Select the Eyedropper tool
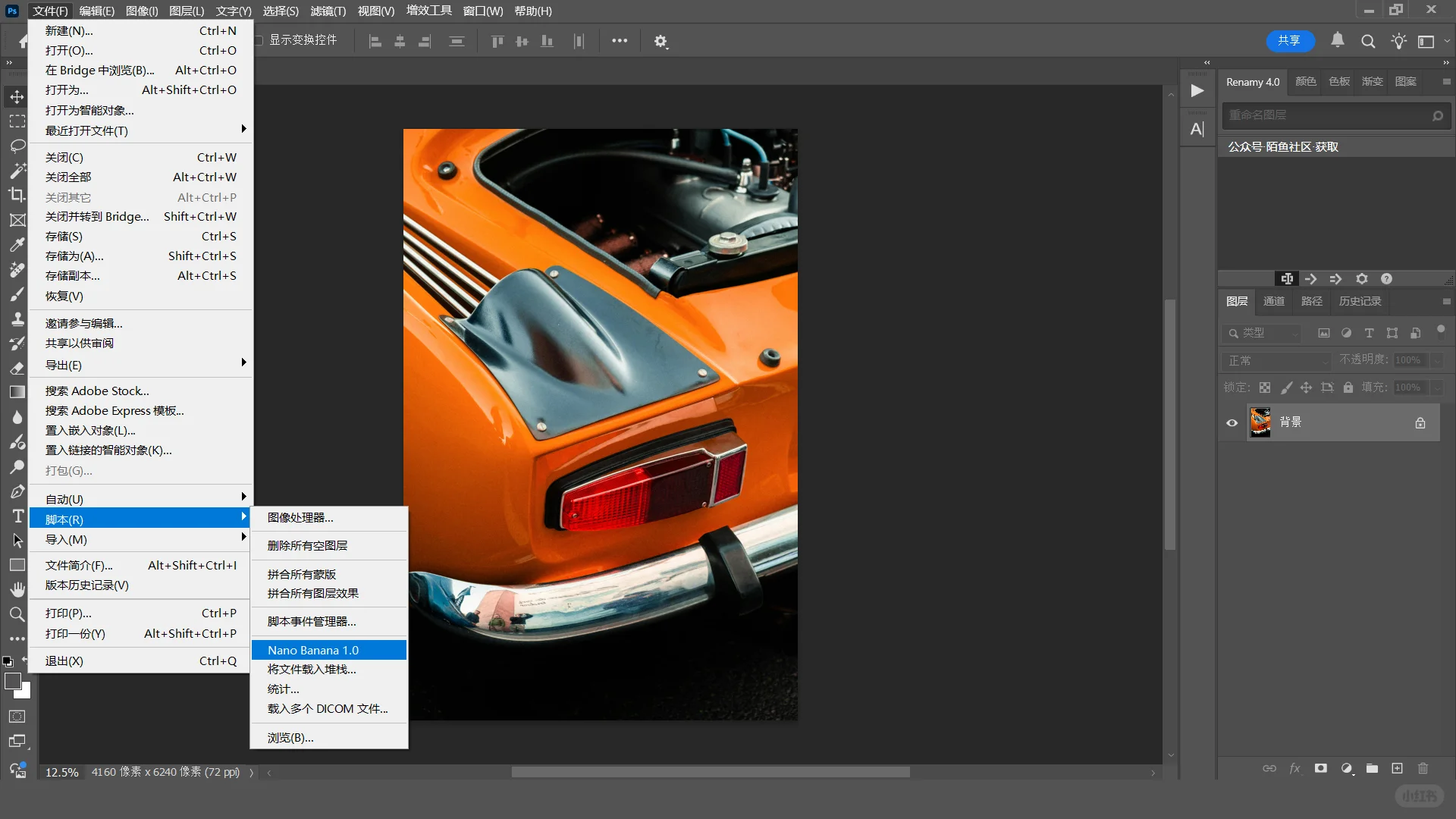This screenshot has height=819, width=1456. tap(17, 244)
